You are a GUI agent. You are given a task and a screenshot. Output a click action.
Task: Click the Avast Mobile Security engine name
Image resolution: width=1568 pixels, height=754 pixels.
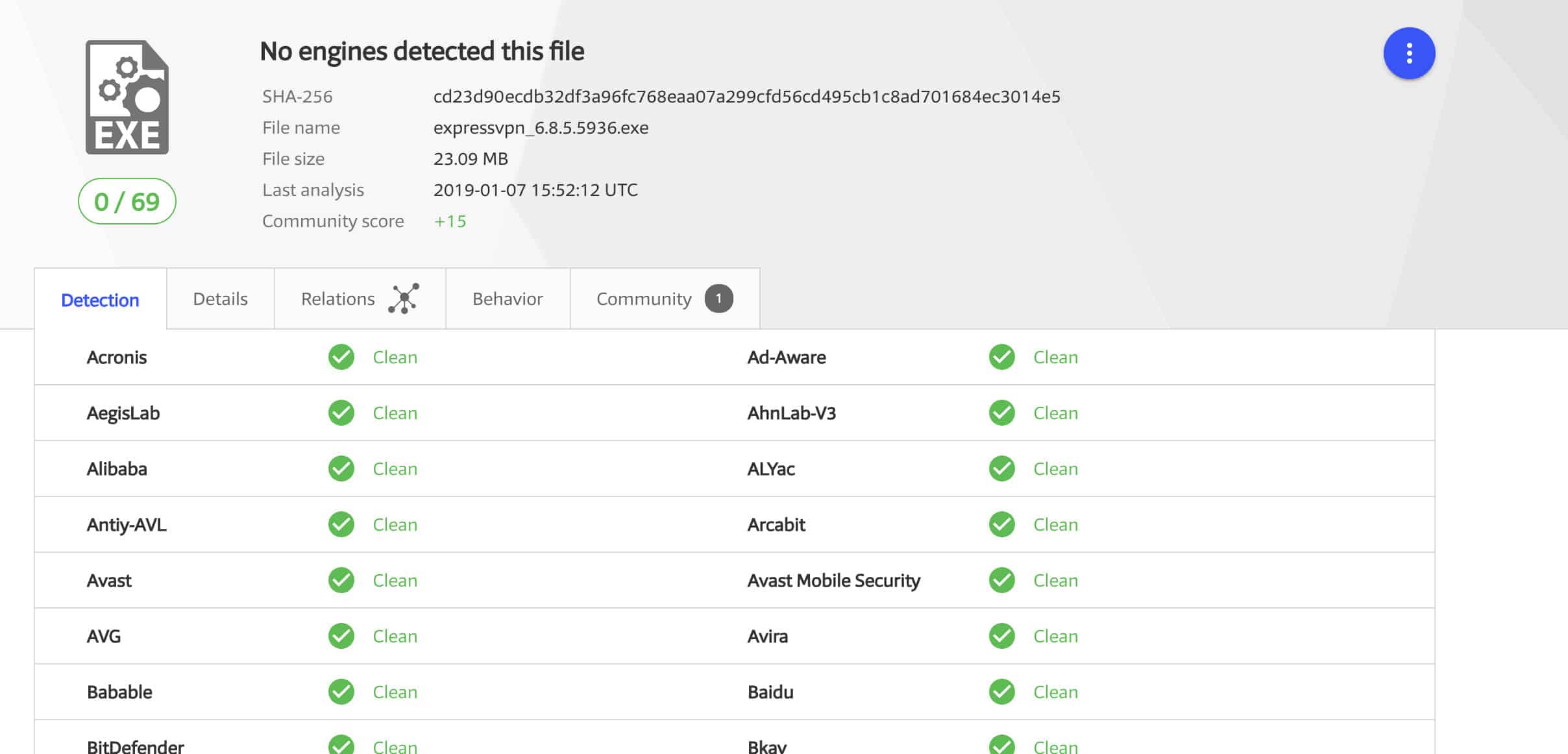(834, 581)
